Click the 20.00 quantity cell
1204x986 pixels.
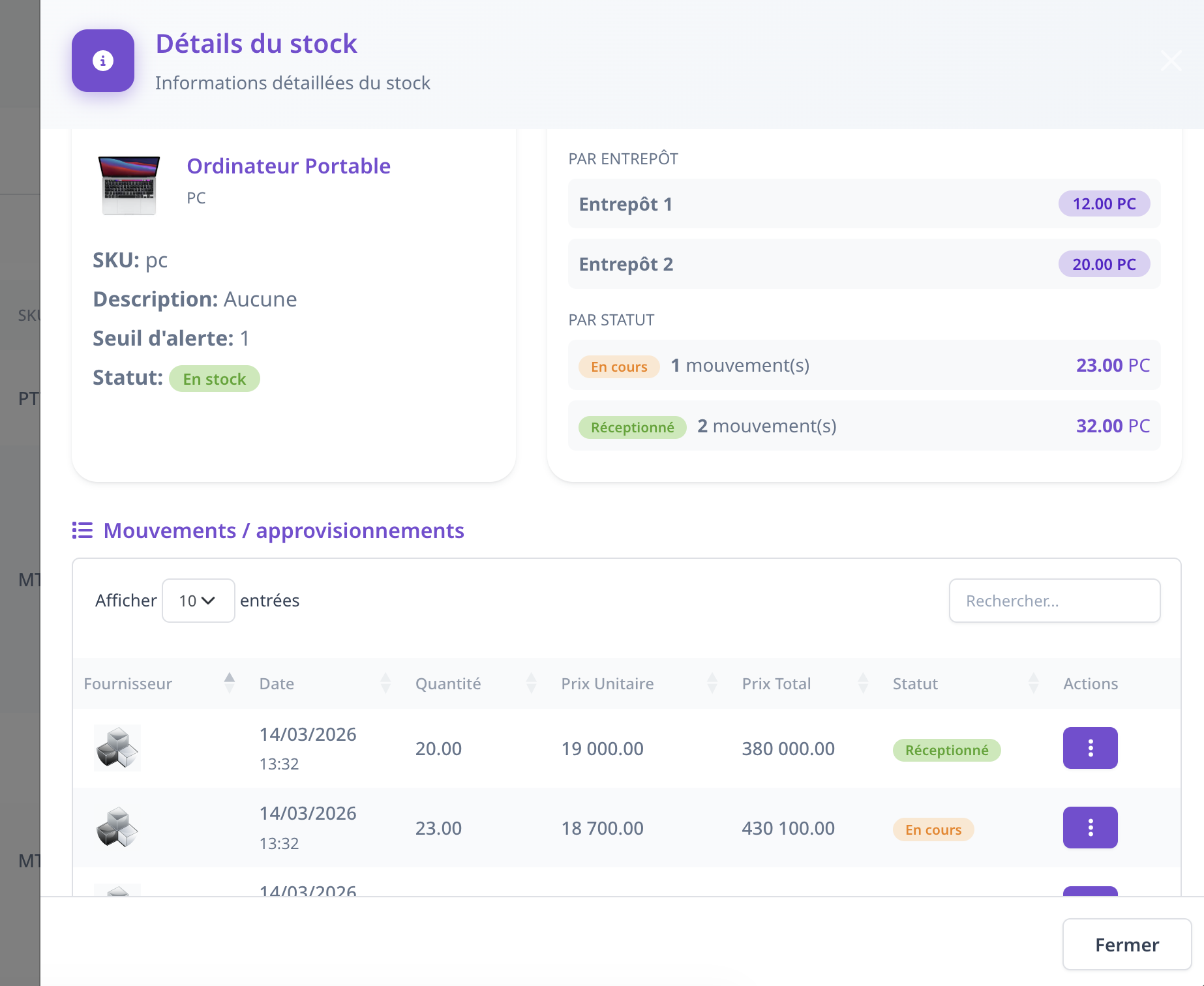438,749
